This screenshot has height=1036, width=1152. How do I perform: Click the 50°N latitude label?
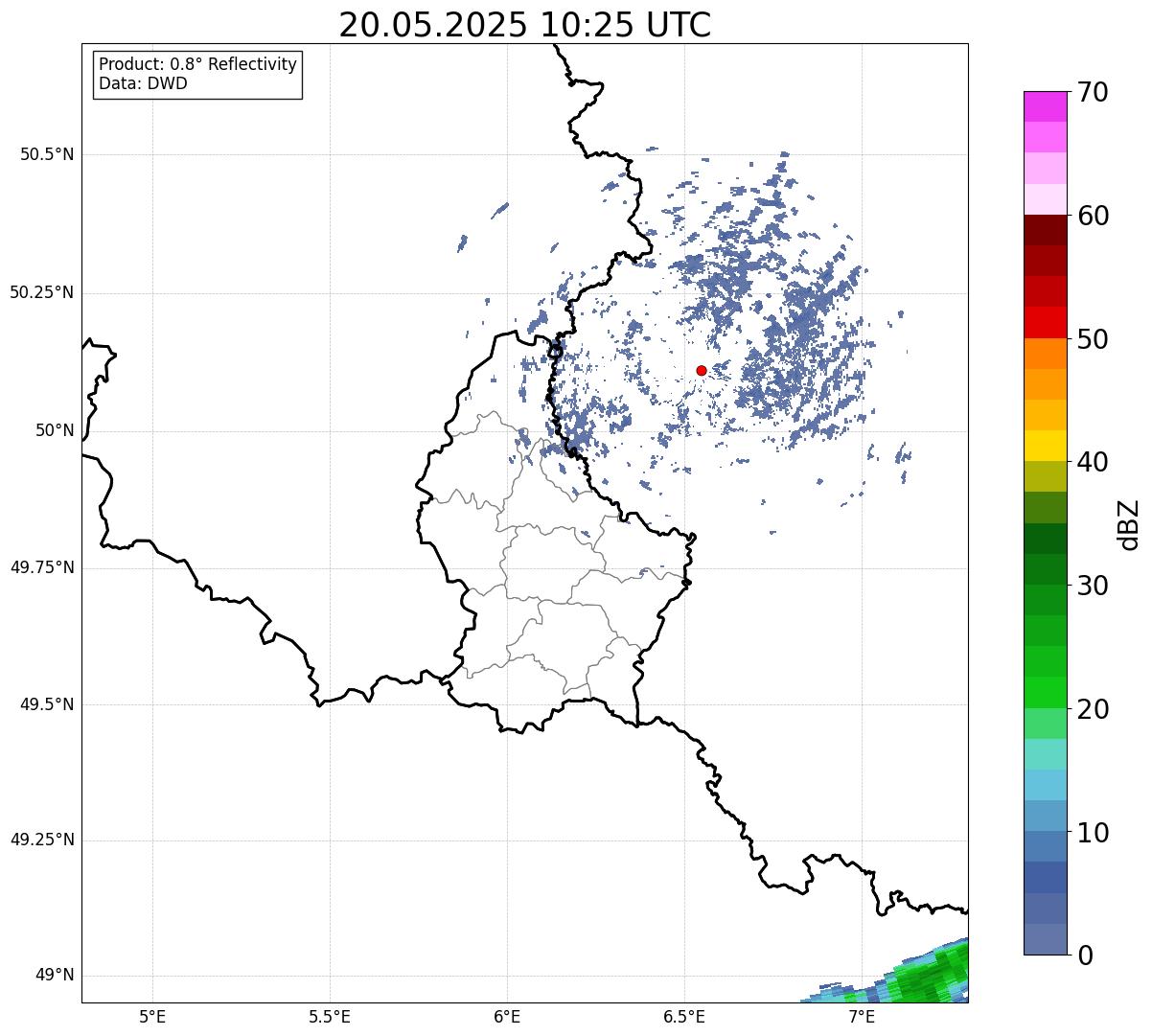pyautogui.click(x=55, y=430)
